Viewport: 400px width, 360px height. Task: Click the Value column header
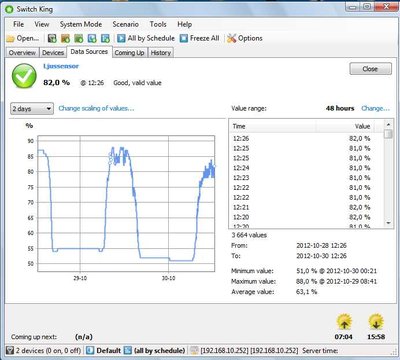coord(345,126)
